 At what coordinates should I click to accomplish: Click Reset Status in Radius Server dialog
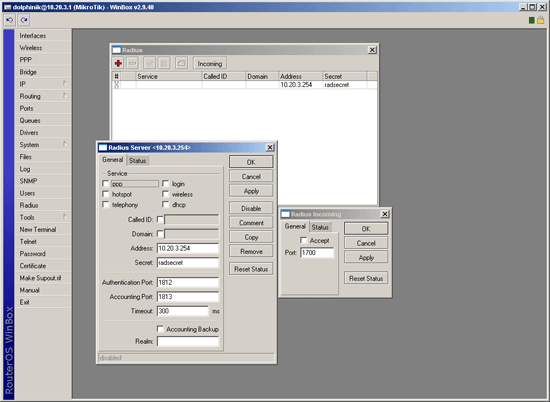pyautogui.click(x=251, y=269)
